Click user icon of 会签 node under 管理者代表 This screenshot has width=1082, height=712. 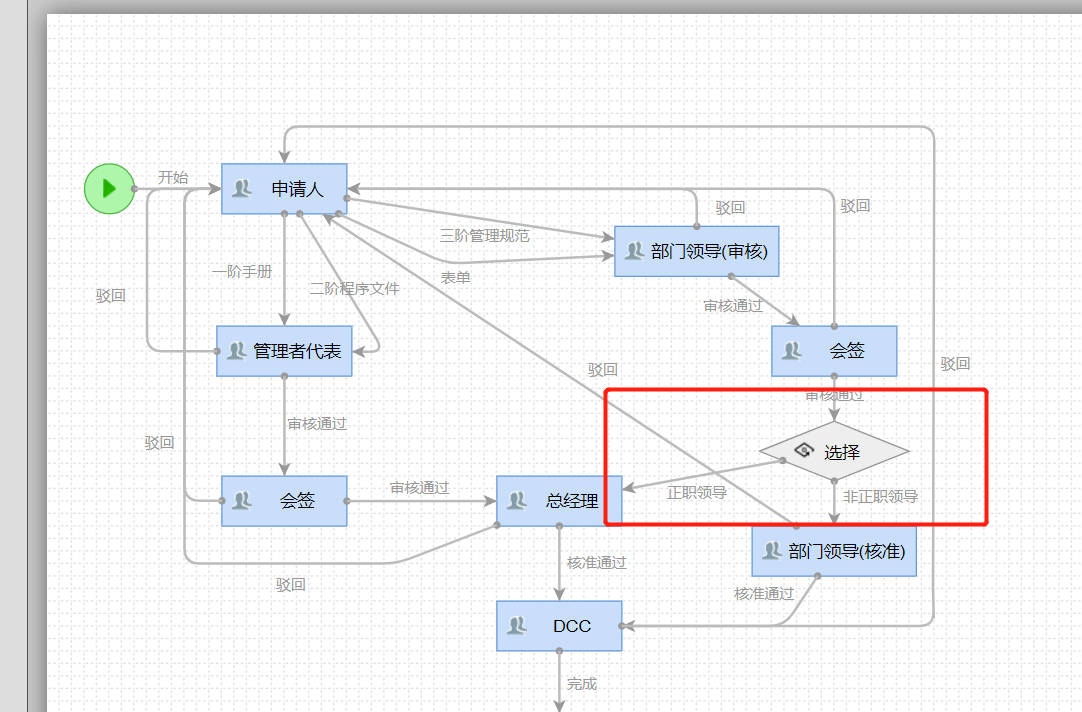point(242,500)
